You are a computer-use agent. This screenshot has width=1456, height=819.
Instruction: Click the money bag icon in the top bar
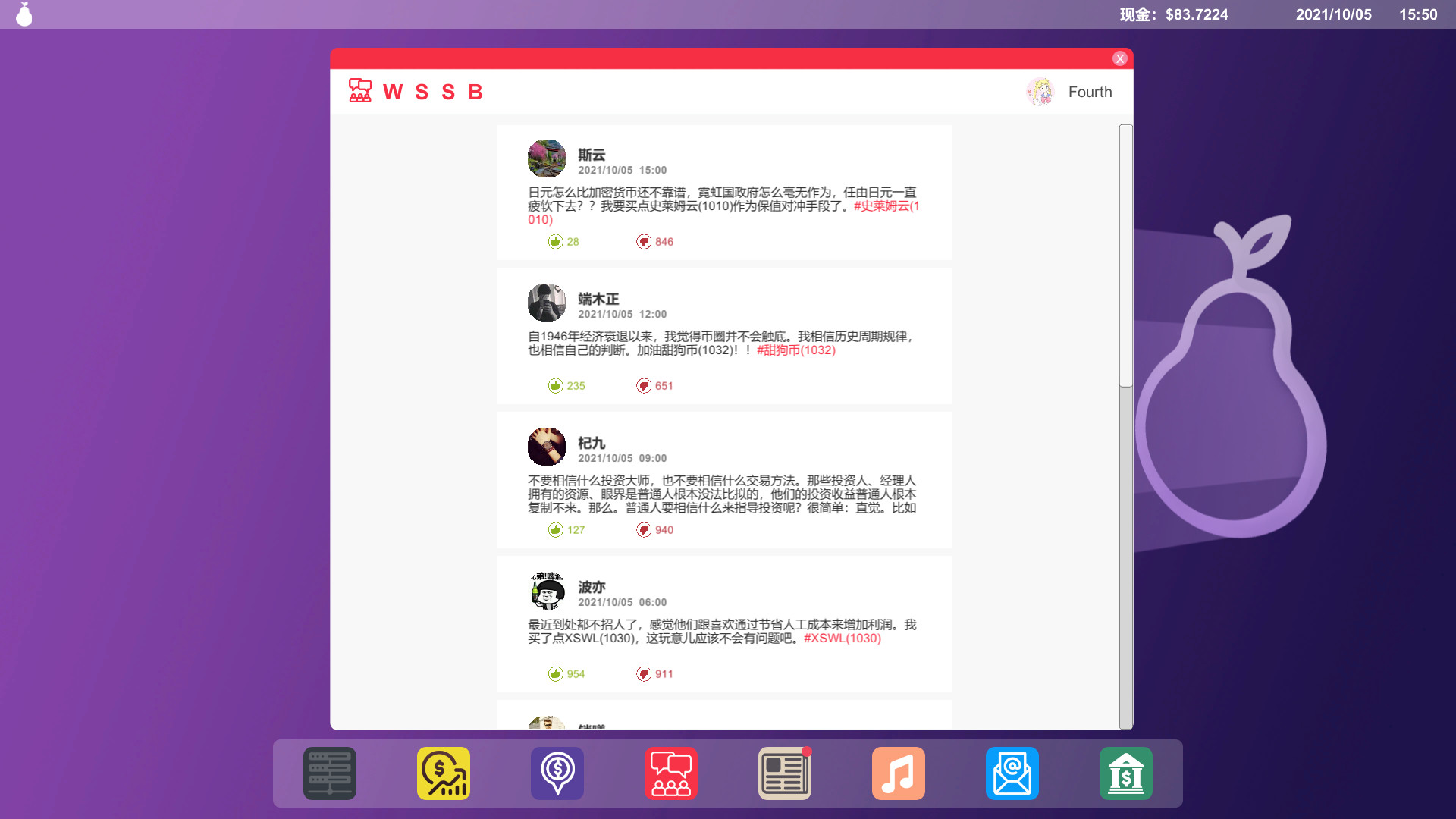(24, 14)
